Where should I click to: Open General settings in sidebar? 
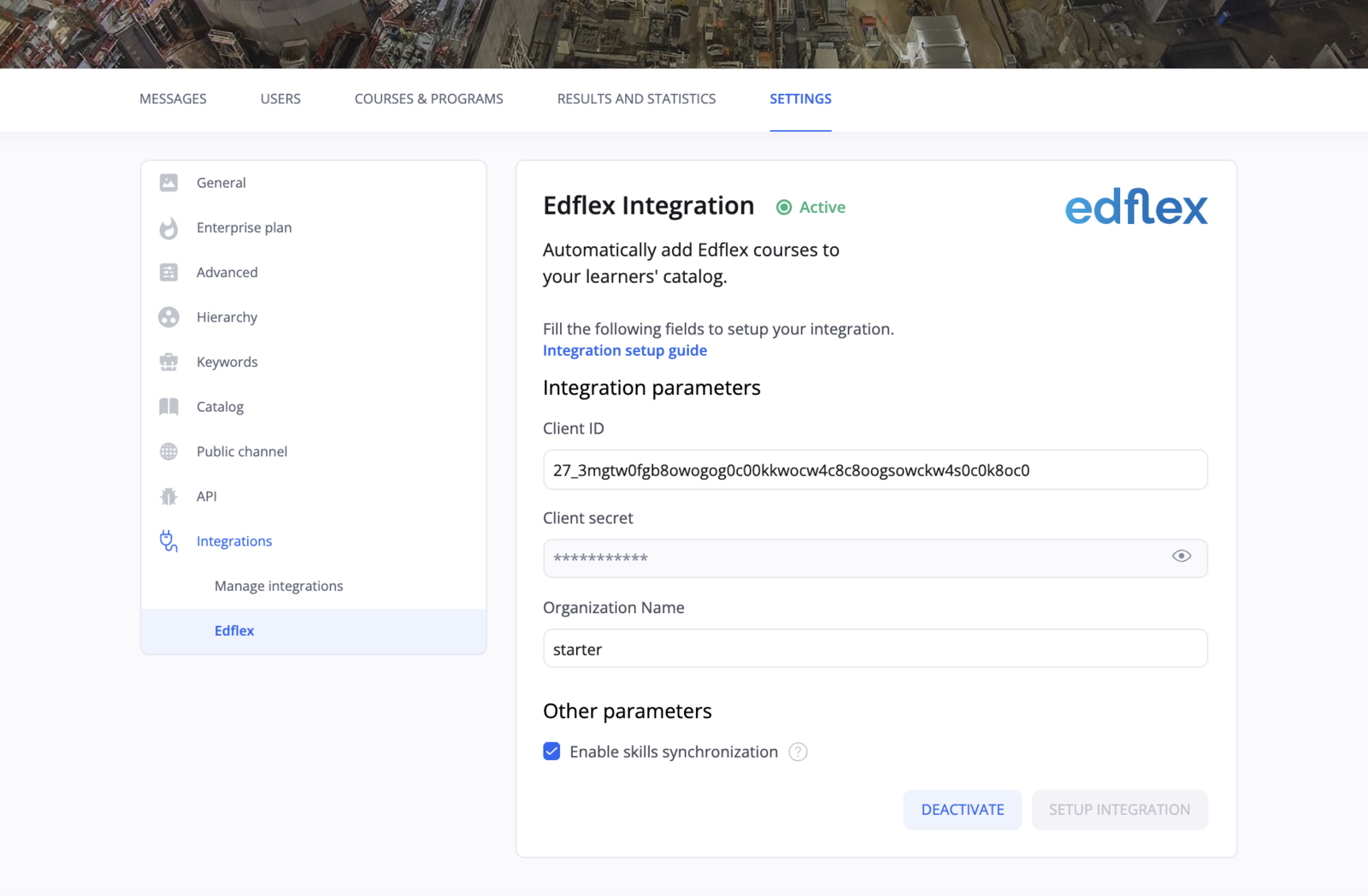[314, 183]
